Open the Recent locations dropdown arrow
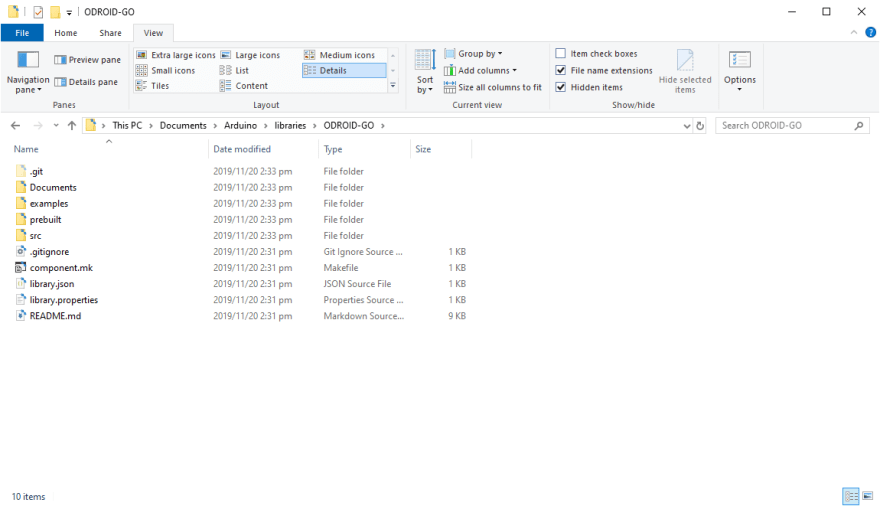 (x=56, y=126)
